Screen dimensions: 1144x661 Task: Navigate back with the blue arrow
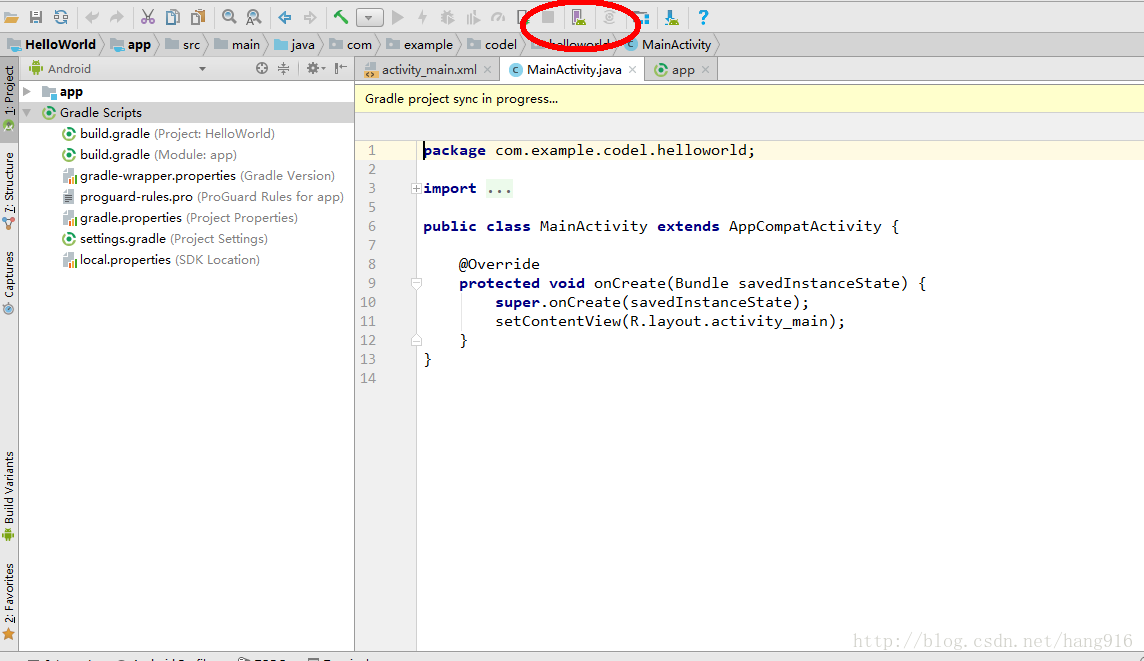click(285, 17)
